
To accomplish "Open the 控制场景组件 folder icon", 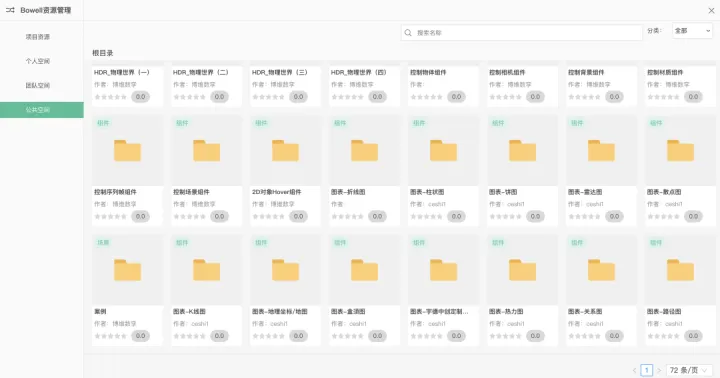I will tap(206, 151).
